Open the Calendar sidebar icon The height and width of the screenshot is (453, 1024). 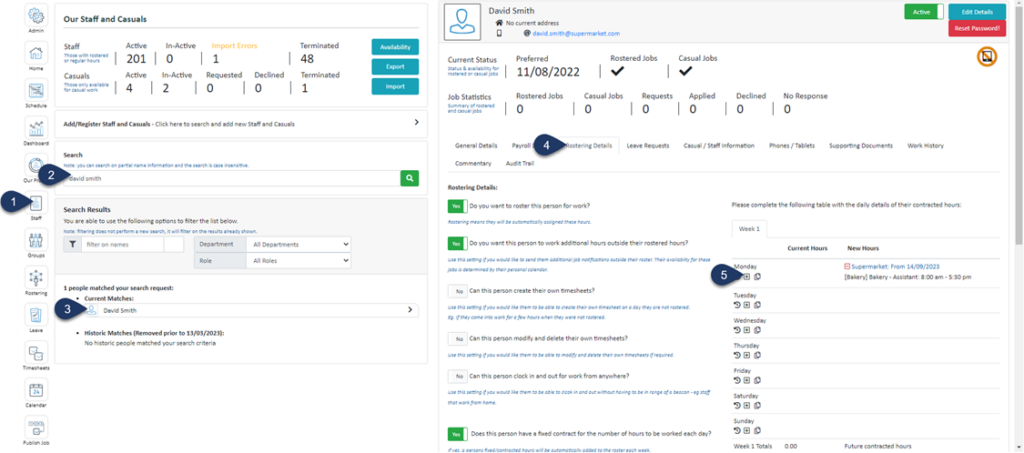(x=37, y=390)
